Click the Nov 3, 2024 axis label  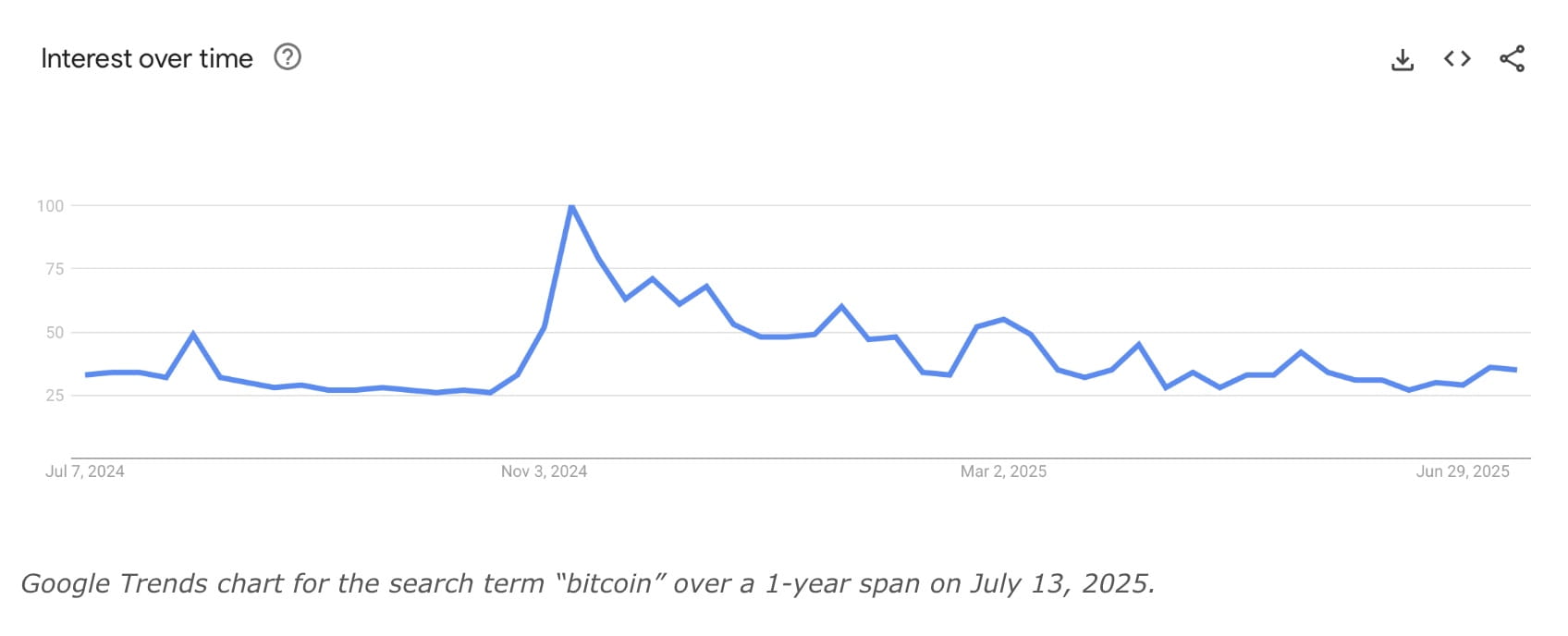(x=544, y=471)
